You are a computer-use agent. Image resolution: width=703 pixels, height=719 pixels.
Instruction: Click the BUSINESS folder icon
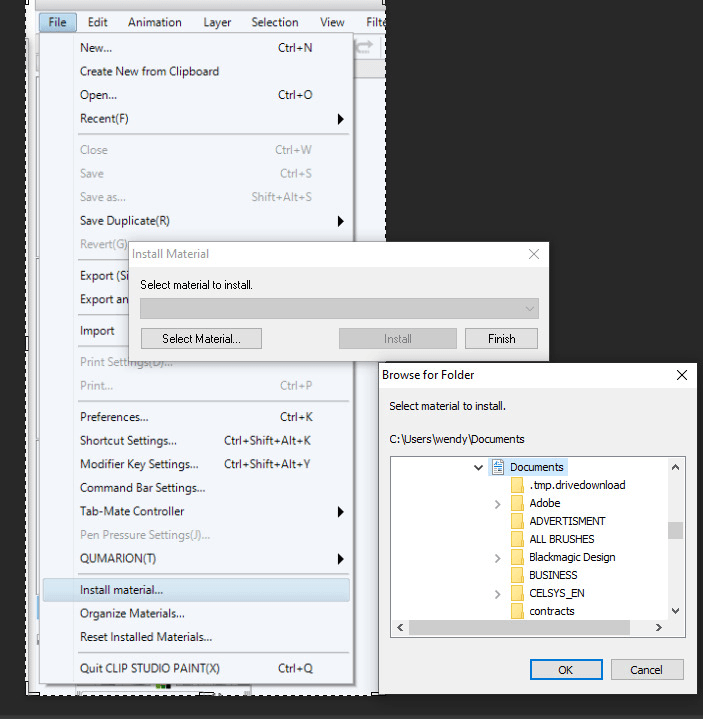pos(517,575)
